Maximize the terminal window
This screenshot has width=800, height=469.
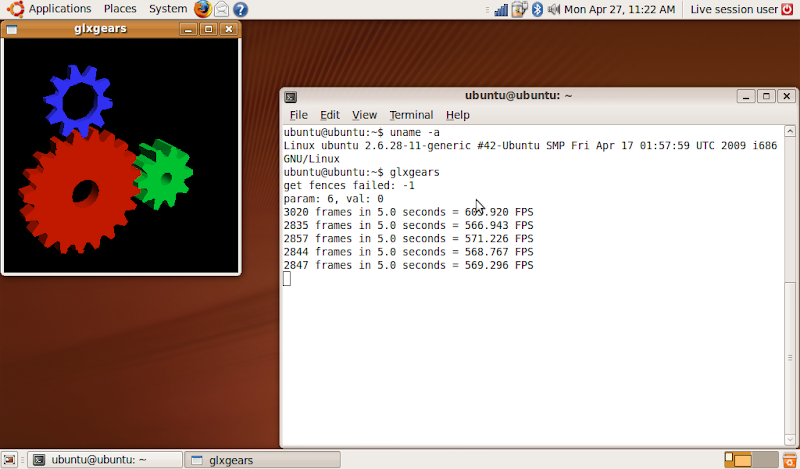766,96
